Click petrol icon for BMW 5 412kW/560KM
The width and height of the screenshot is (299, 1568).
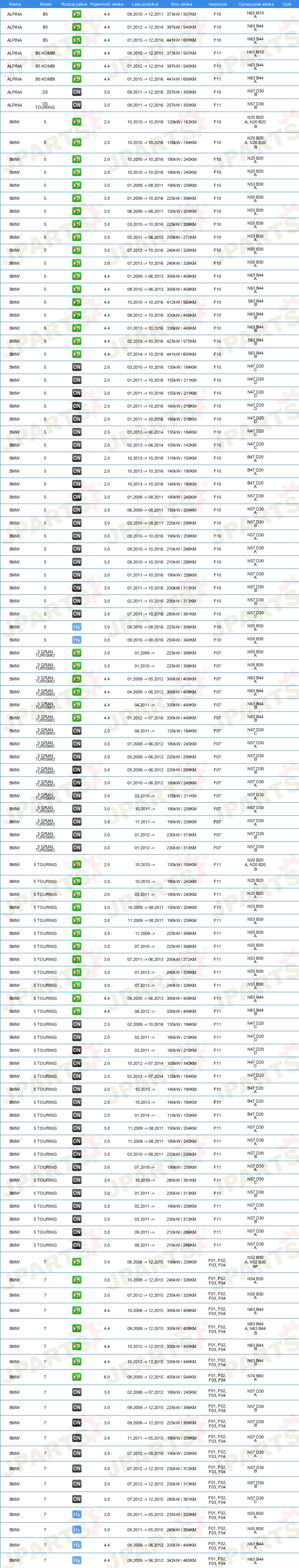[x=77, y=303]
